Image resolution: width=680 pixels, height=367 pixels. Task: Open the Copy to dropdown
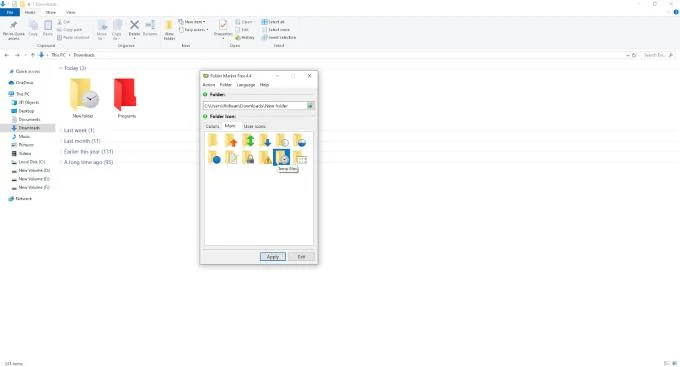click(117, 29)
